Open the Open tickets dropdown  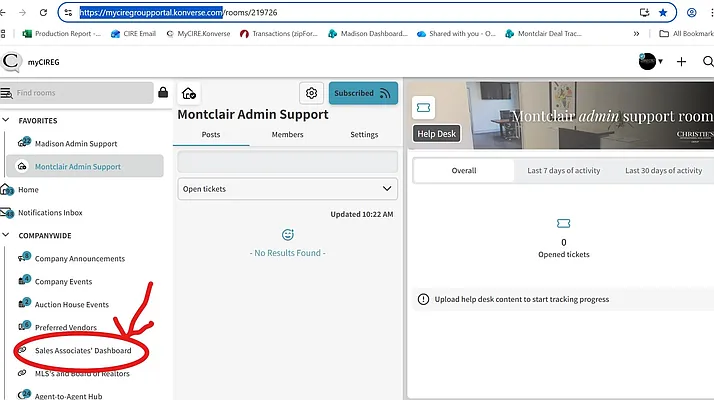(287, 188)
